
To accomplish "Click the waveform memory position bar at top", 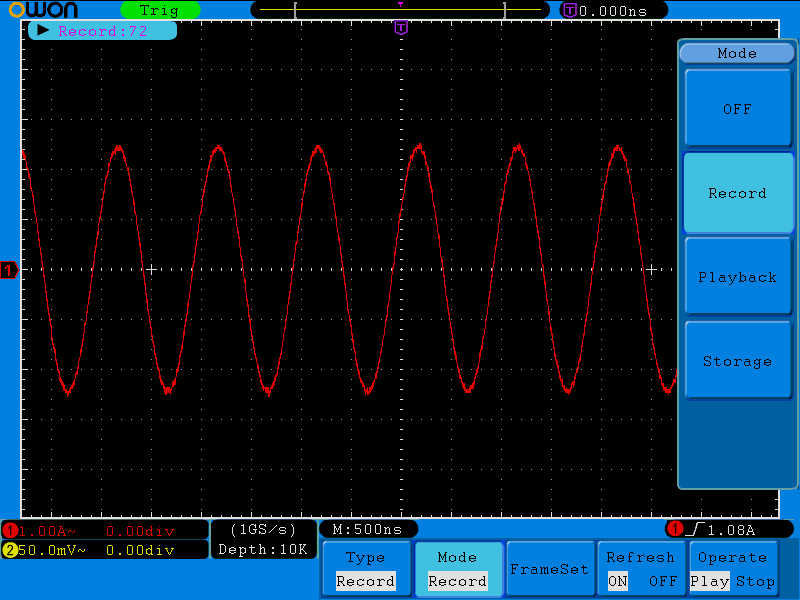I will pyautogui.click(x=400, y=10).
